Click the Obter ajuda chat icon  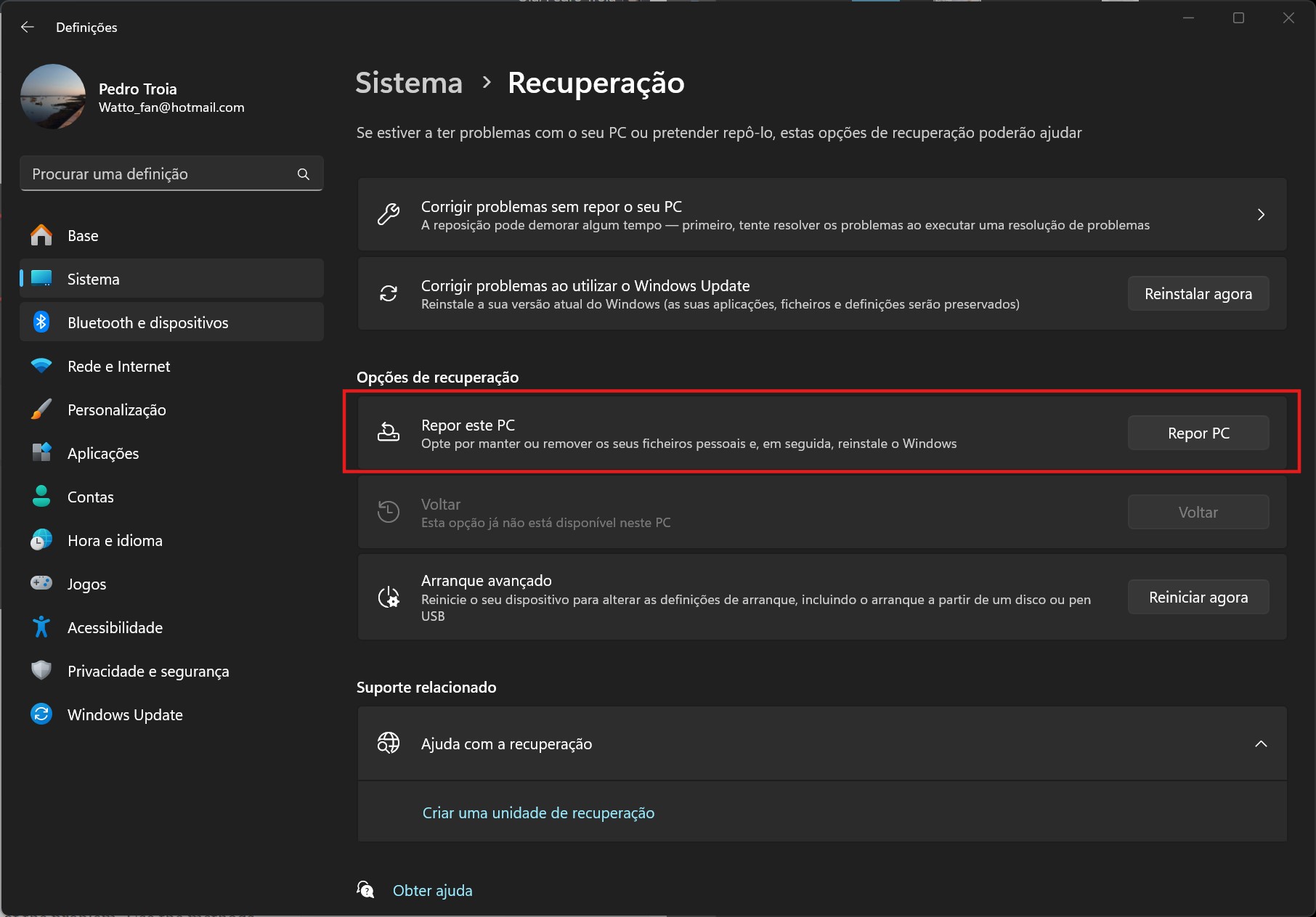365,889
